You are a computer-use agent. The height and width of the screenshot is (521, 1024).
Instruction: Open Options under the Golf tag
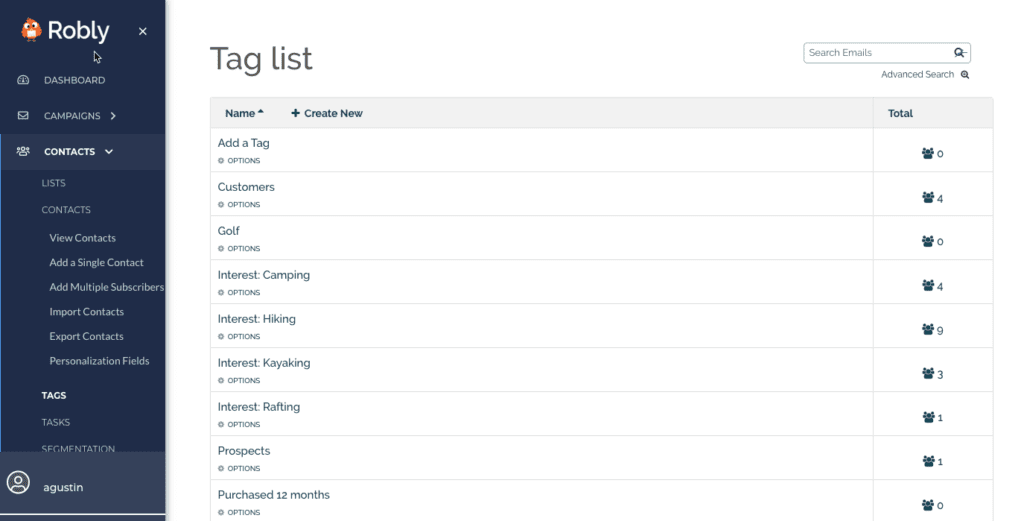tap(239, 249)
